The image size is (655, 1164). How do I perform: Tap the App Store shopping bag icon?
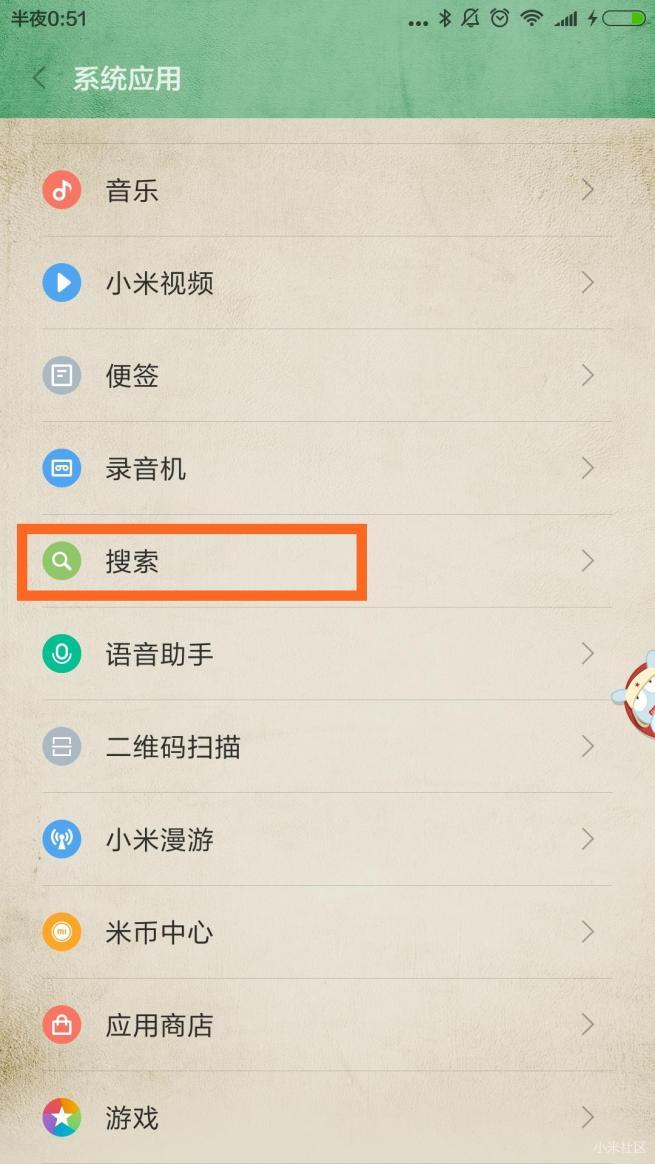62,1025
